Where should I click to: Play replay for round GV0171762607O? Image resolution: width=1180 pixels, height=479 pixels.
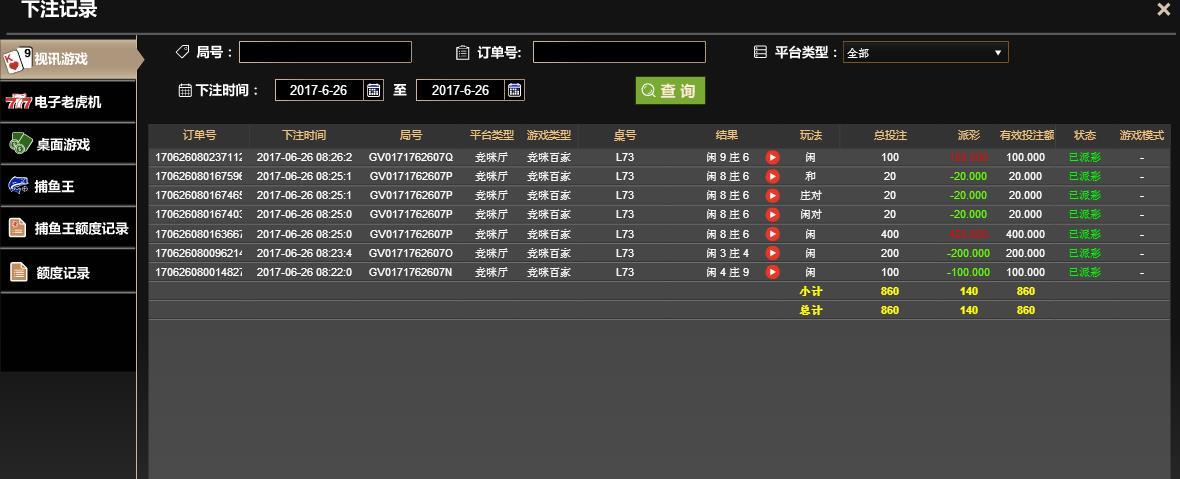click(x=772, y=253)
